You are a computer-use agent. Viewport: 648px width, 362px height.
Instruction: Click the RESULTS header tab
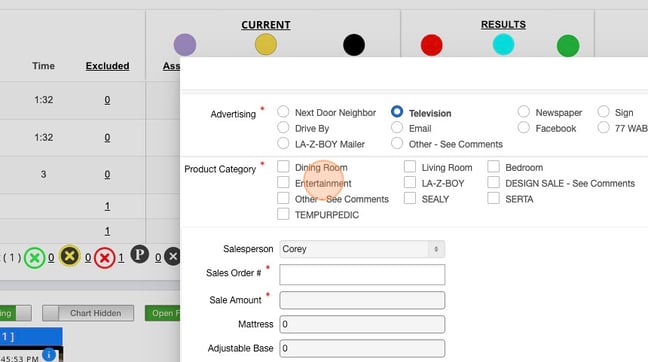[x=503, y=24]
